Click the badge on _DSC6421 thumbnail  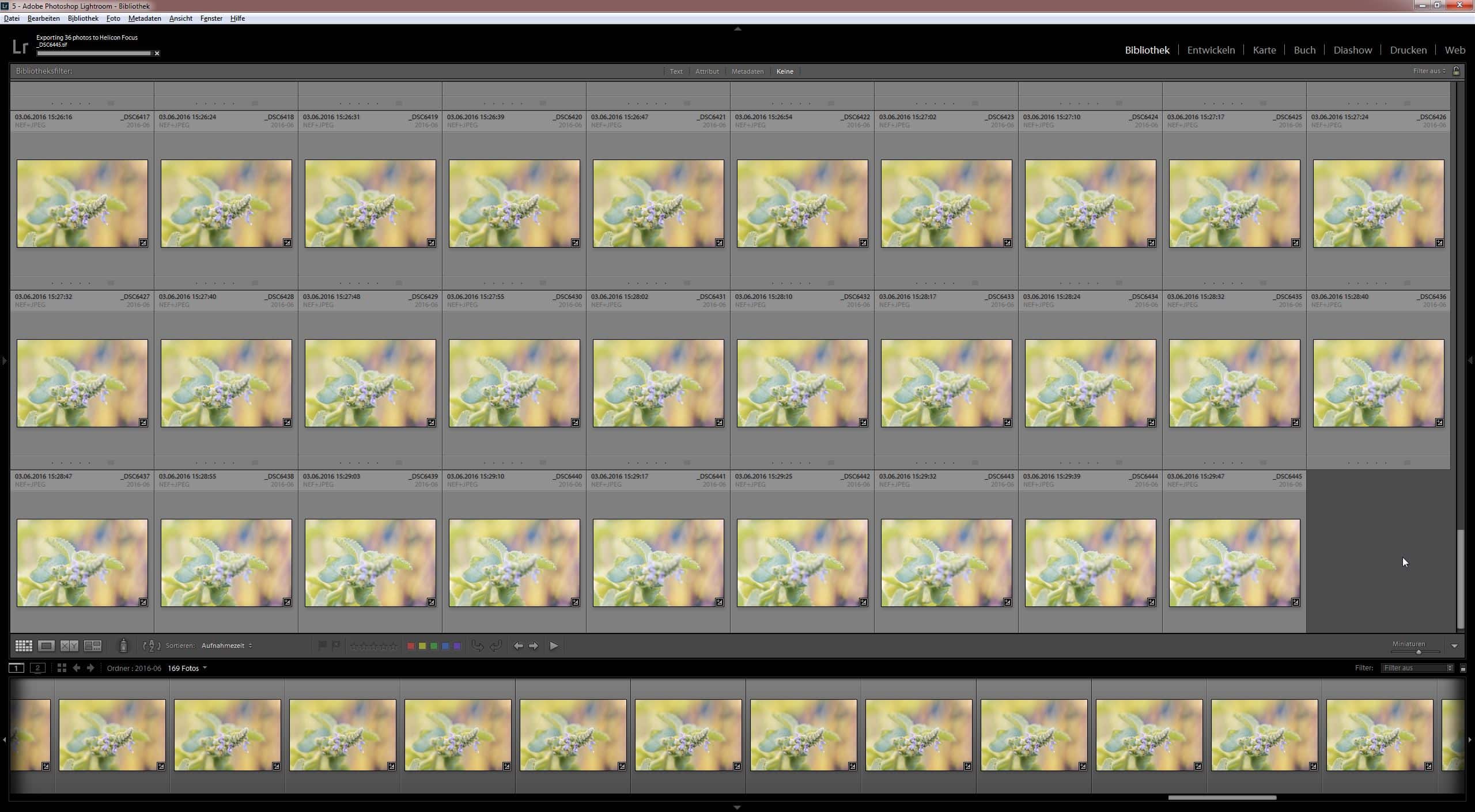pos(719,243)
